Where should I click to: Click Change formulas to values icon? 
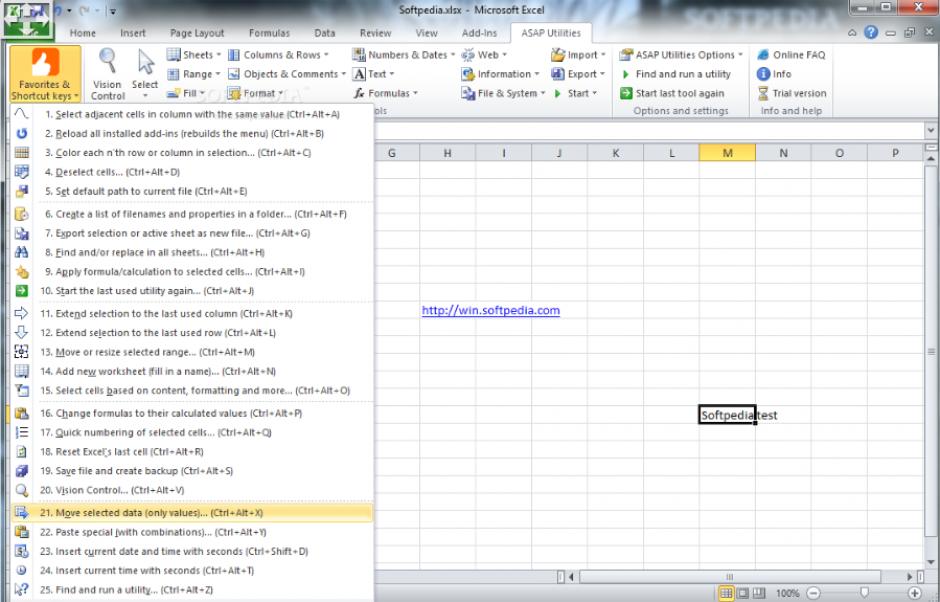[22, 413]
